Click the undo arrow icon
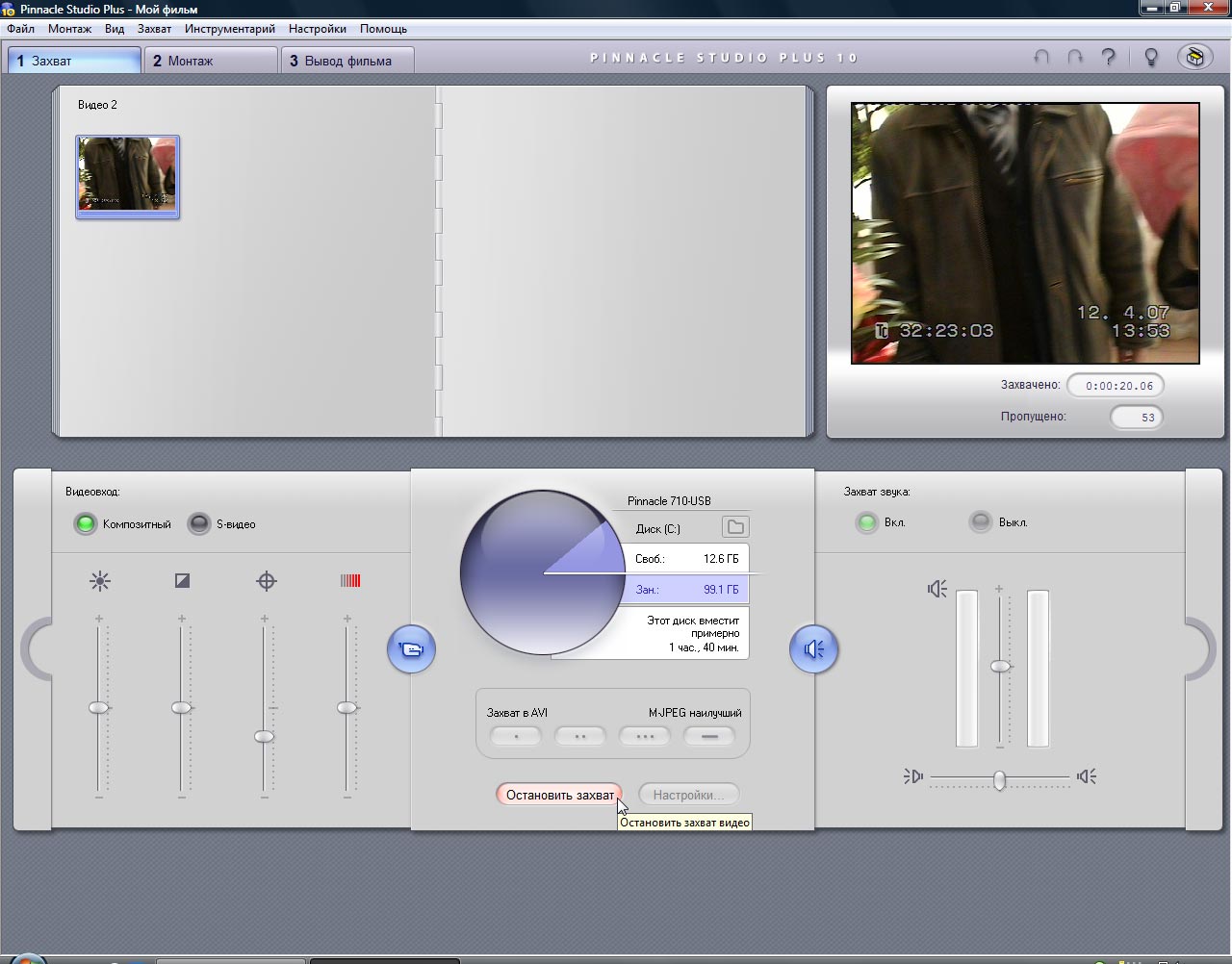Viewport: 1232px width, 964px height. (1041, 58)
